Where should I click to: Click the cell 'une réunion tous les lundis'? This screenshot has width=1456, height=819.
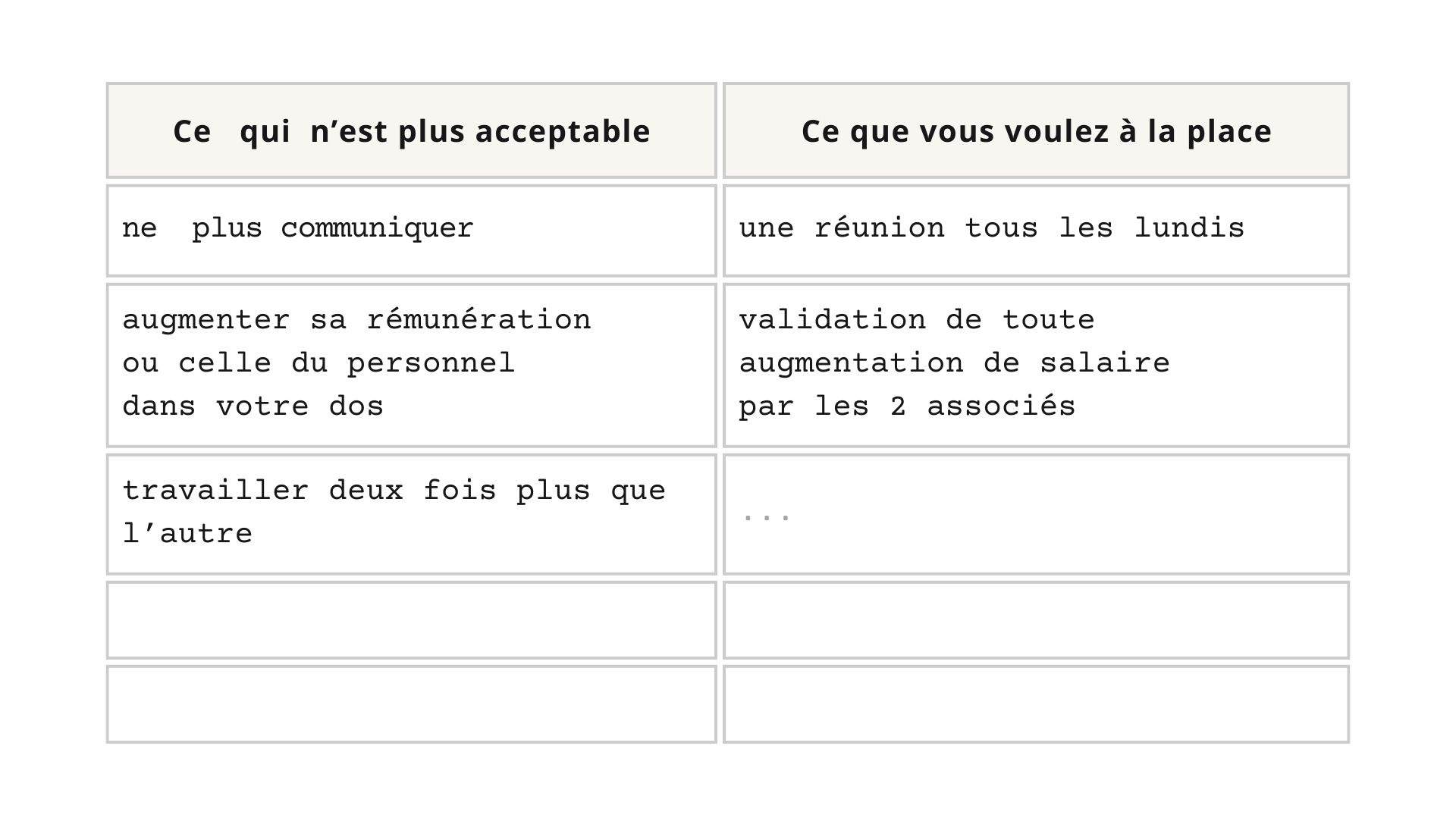[x=1036, y=231]
